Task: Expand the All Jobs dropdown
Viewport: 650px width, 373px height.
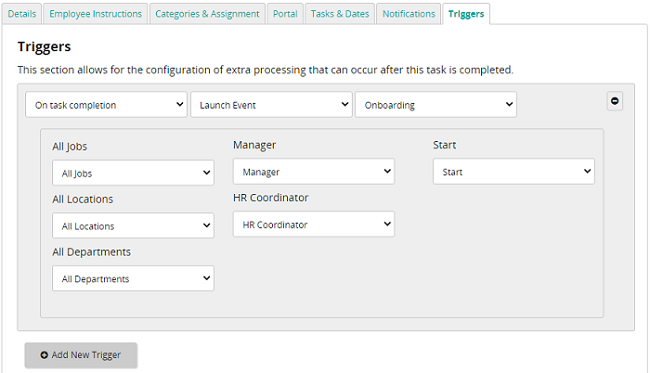Action: (x=133, y=173)
